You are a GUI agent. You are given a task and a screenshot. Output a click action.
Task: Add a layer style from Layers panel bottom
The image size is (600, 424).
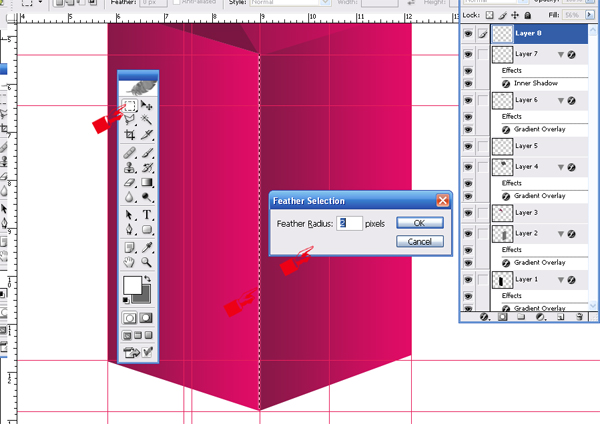[x=484, y=317]
